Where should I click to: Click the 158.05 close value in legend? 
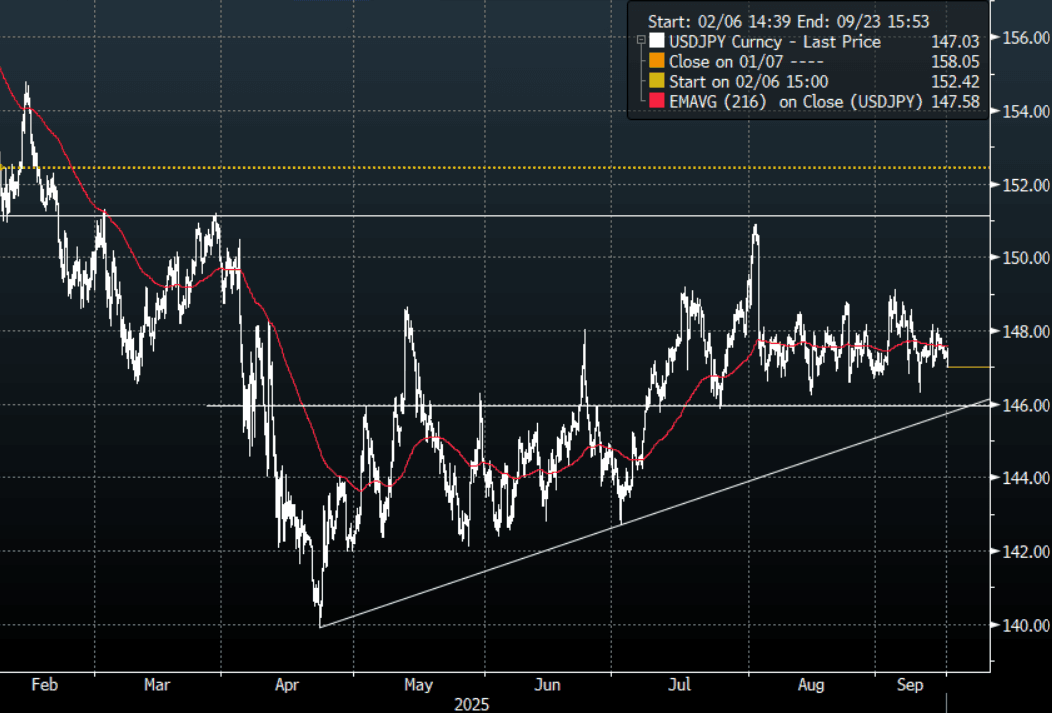click(x=954, y=62)
